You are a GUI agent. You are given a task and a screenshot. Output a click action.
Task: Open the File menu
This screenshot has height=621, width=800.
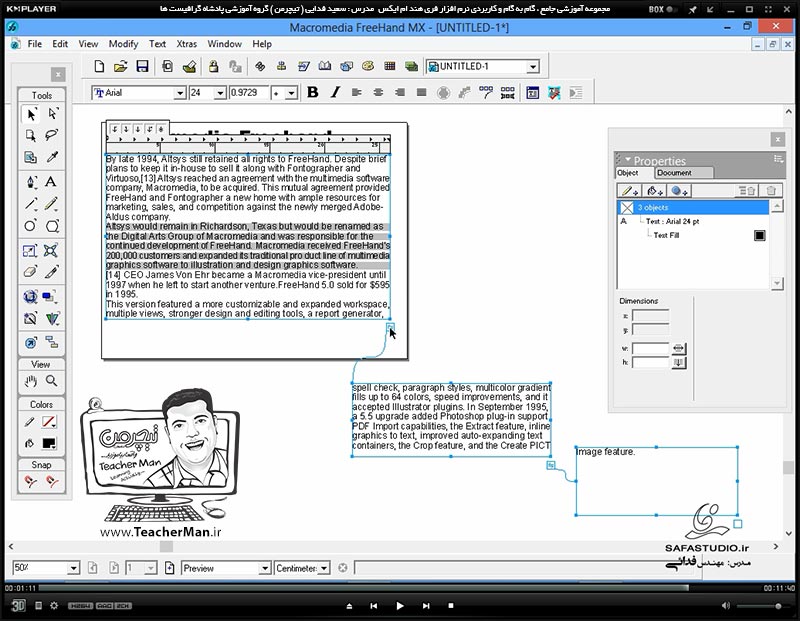click(35, 44)
